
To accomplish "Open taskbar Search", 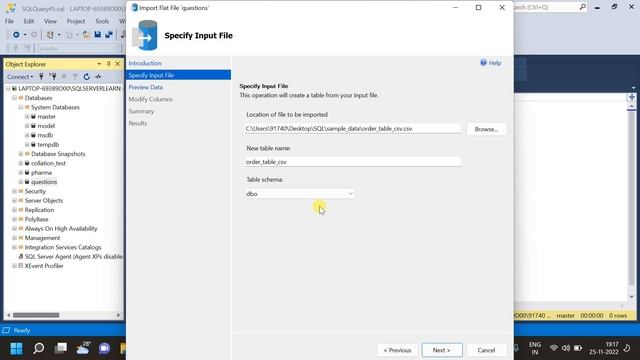I will pos(39,348).
